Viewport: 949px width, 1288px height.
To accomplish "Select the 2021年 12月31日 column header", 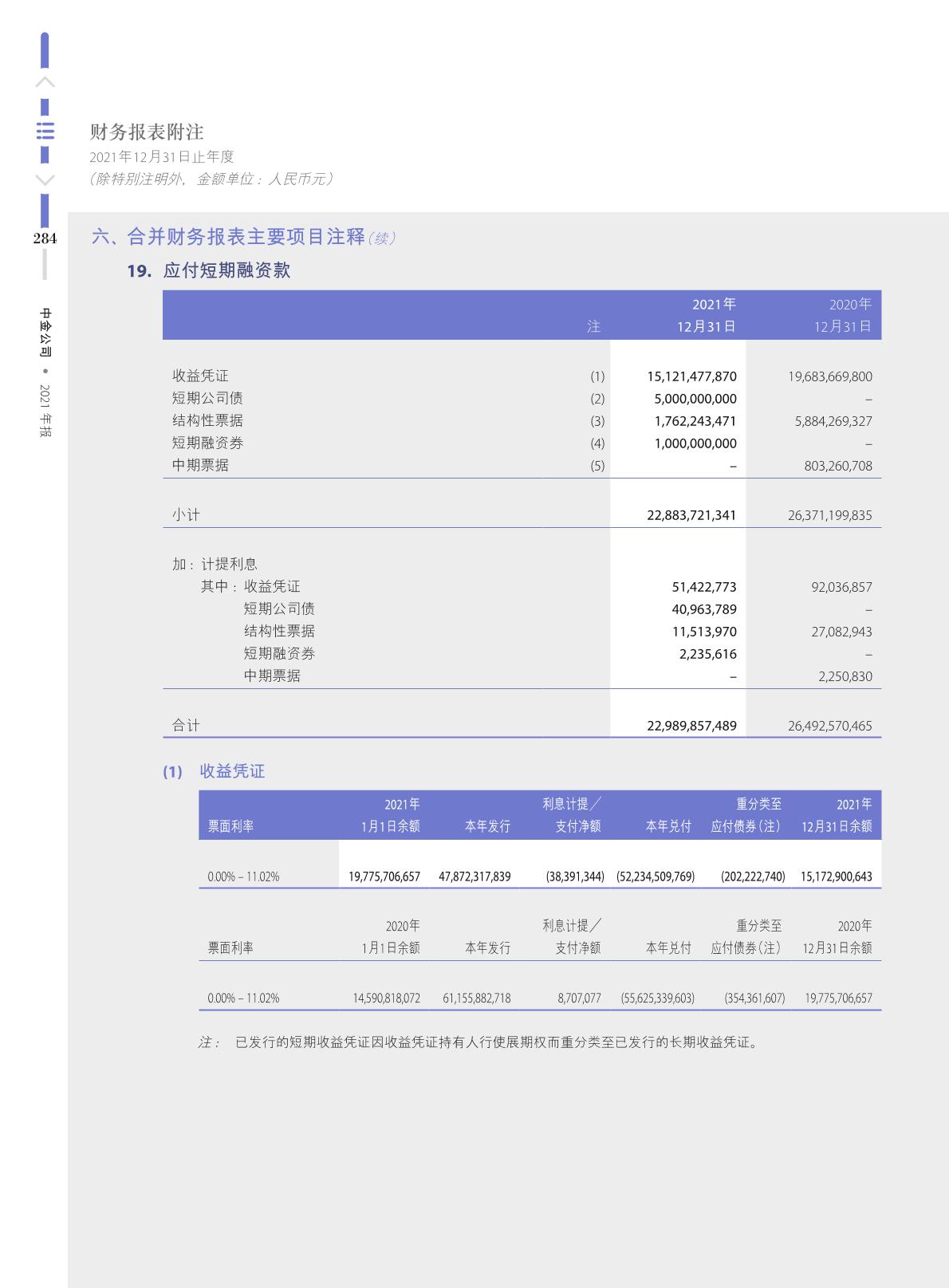I will point(707,315).
